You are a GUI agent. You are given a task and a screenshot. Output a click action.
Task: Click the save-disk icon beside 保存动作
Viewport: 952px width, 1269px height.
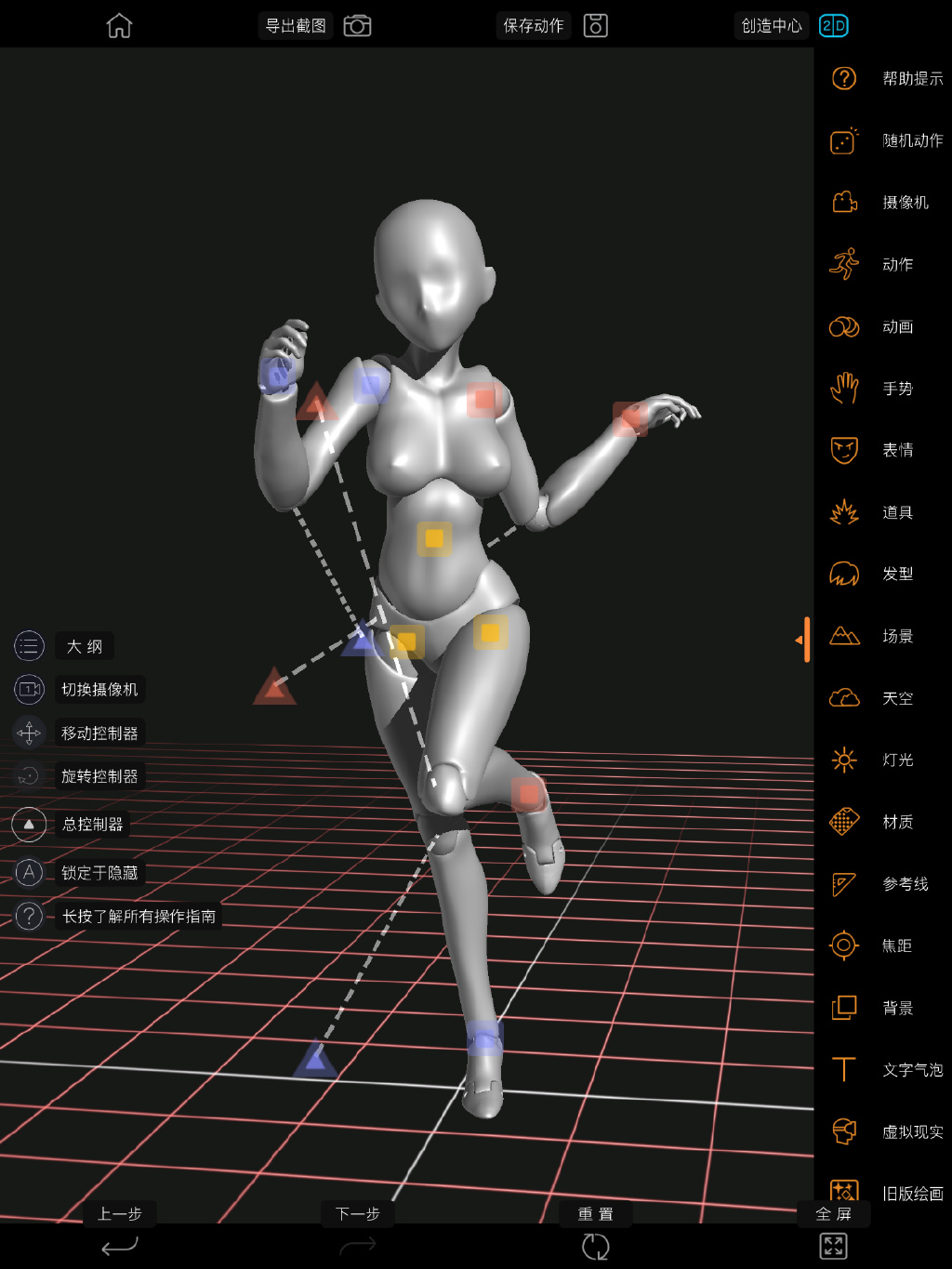point(595,25)
